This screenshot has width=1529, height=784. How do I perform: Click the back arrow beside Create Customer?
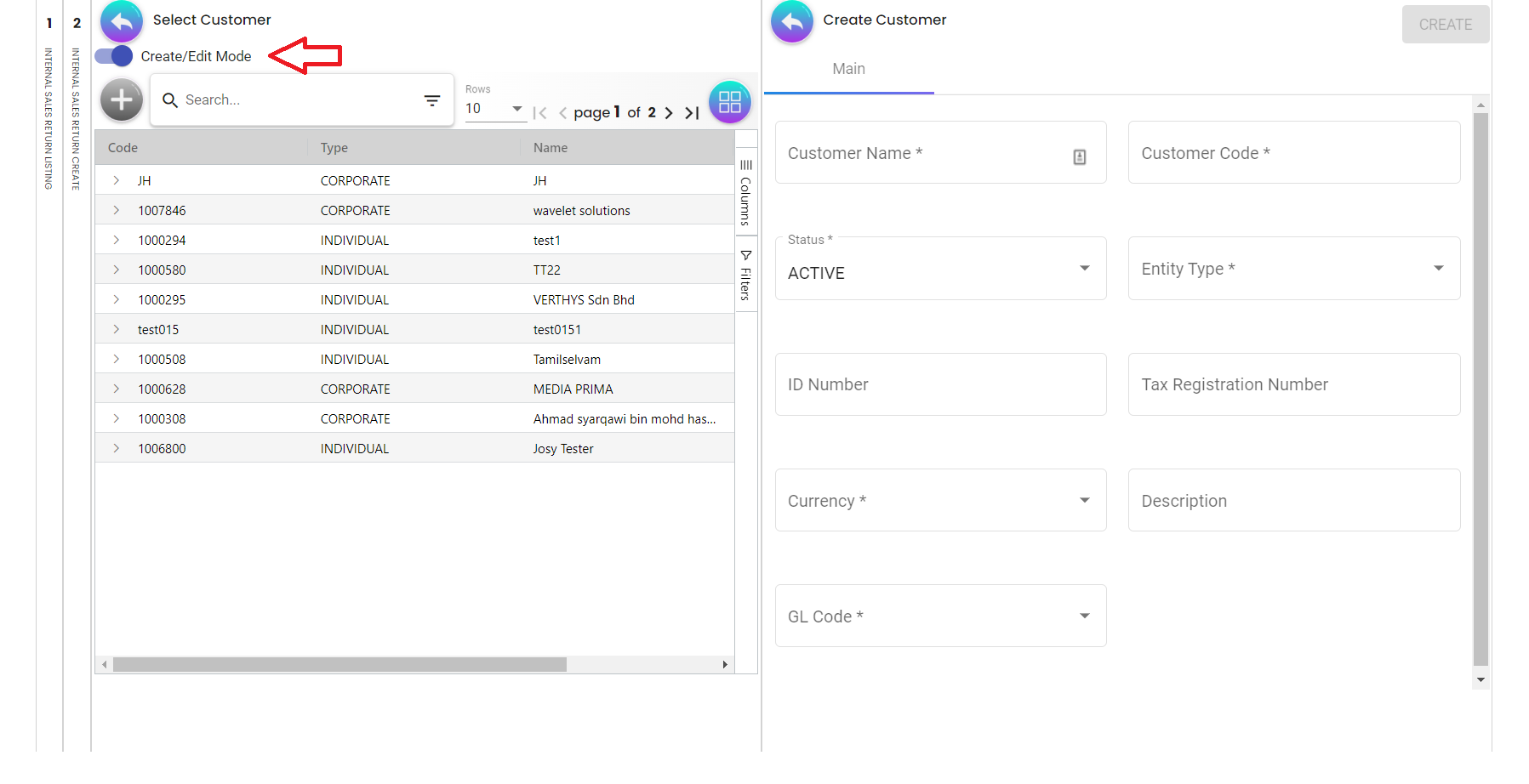pyautogui.click(x=792, y=21)
